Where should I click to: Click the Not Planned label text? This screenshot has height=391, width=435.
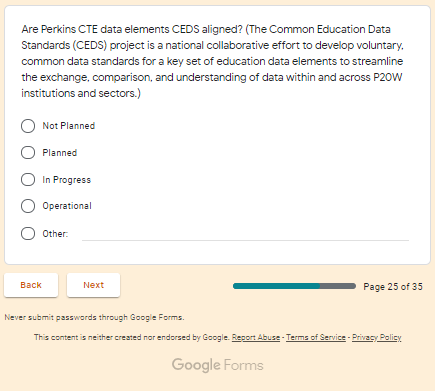point(69,126)
